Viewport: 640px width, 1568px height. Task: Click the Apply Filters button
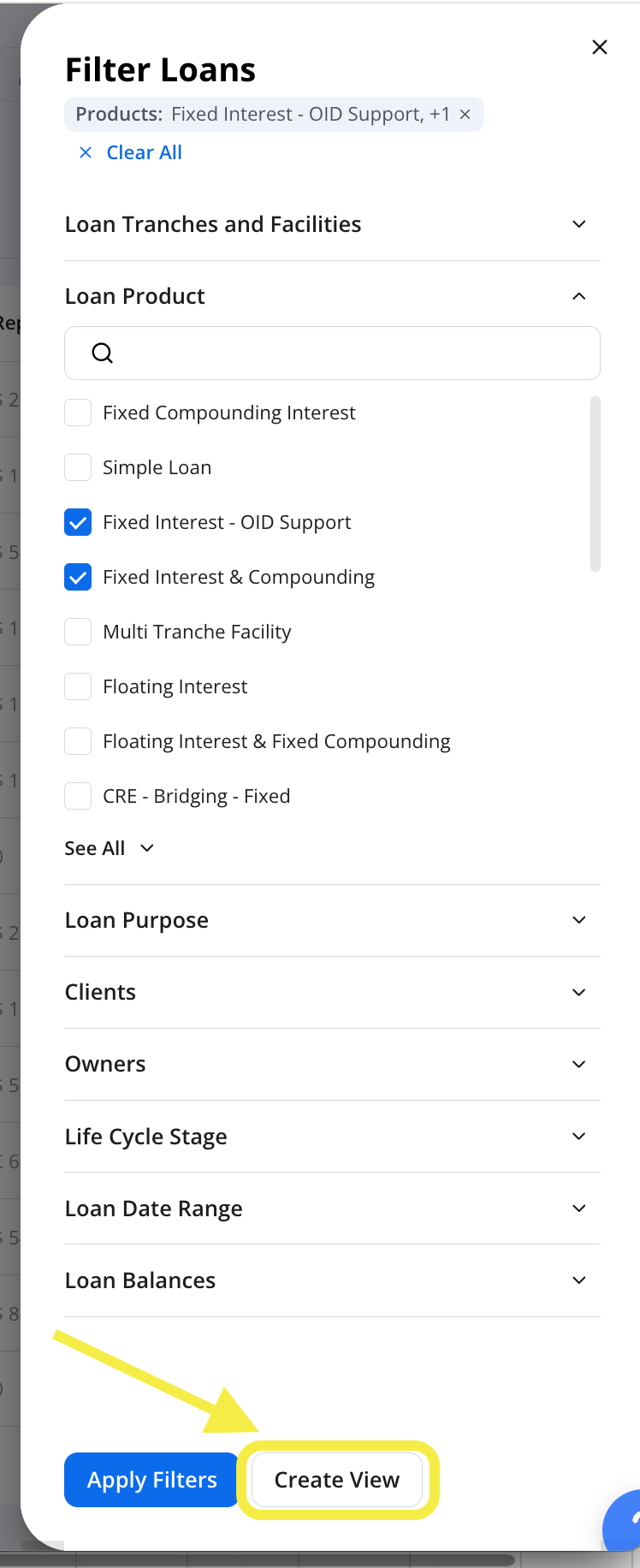(152, 1480)
